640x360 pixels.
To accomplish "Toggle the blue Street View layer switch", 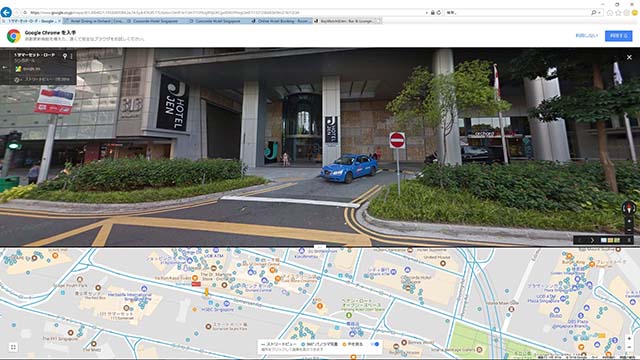I will [375, 344].
